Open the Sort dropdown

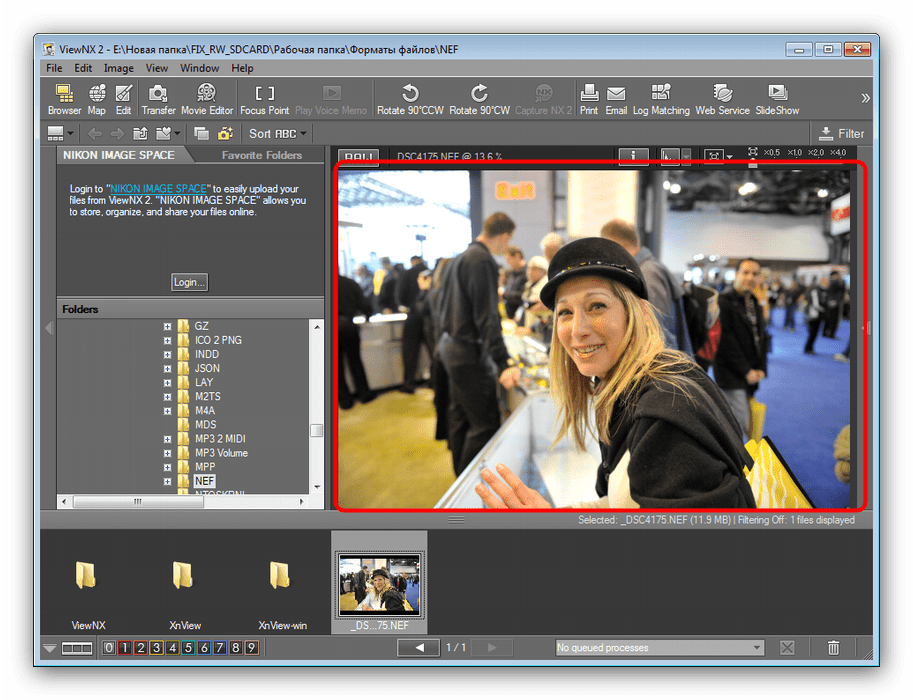(278, 133)
